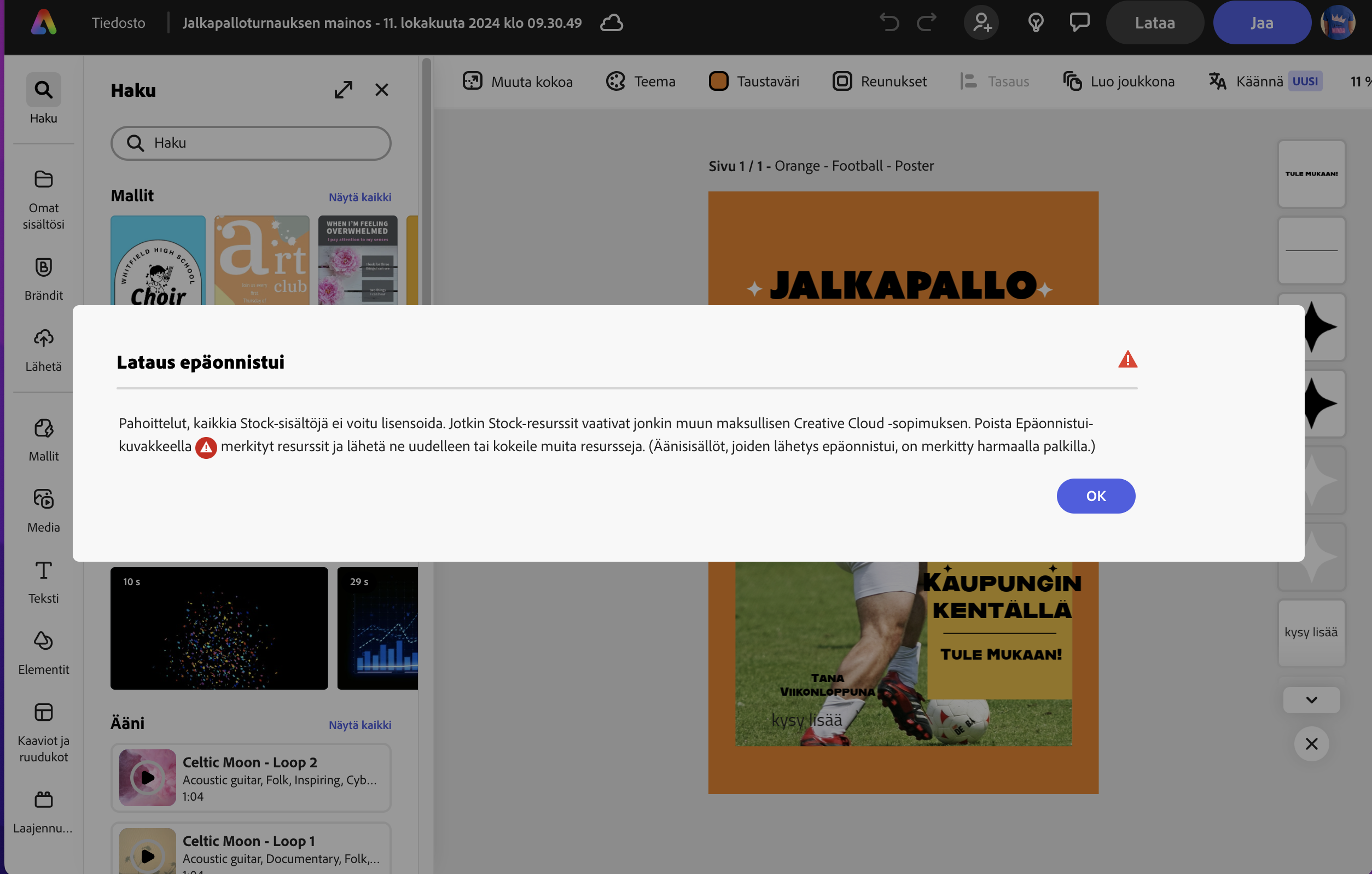The width and height of the screenshot is (1372, 874).
Task: Open the Haku search tool in the sidebar
Action: point(43,90)
